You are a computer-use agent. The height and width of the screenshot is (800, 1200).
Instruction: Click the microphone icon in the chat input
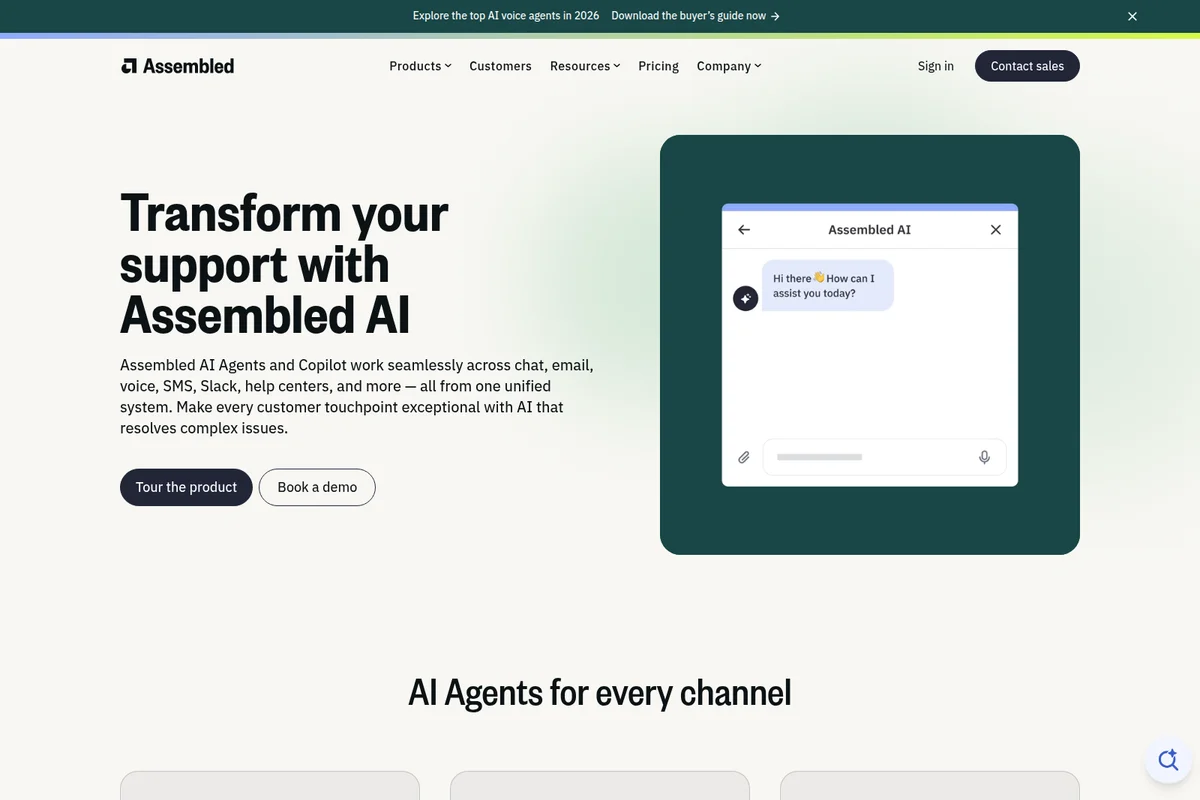click(984, 457)
